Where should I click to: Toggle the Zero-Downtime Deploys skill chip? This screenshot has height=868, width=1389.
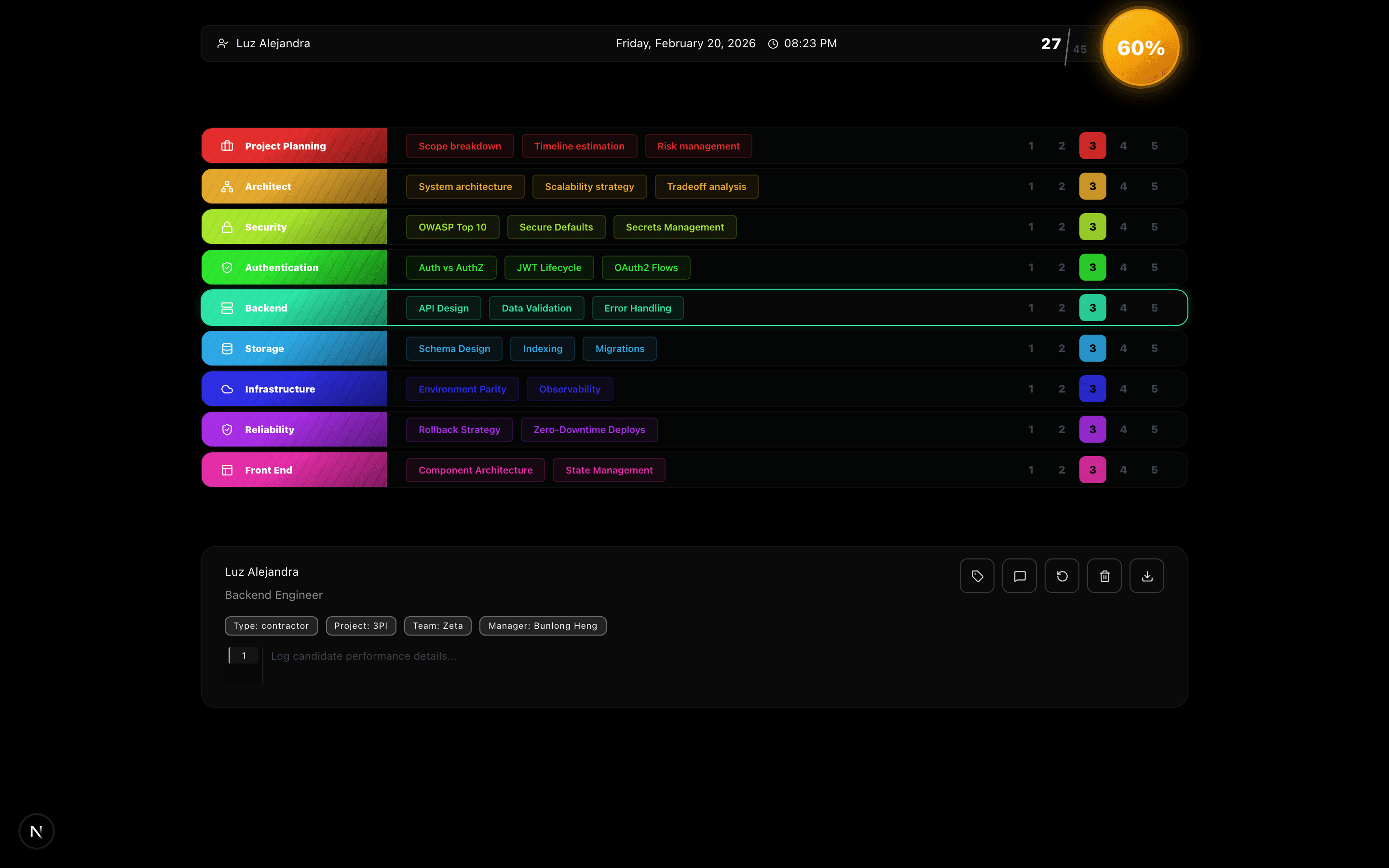(589, 429)
